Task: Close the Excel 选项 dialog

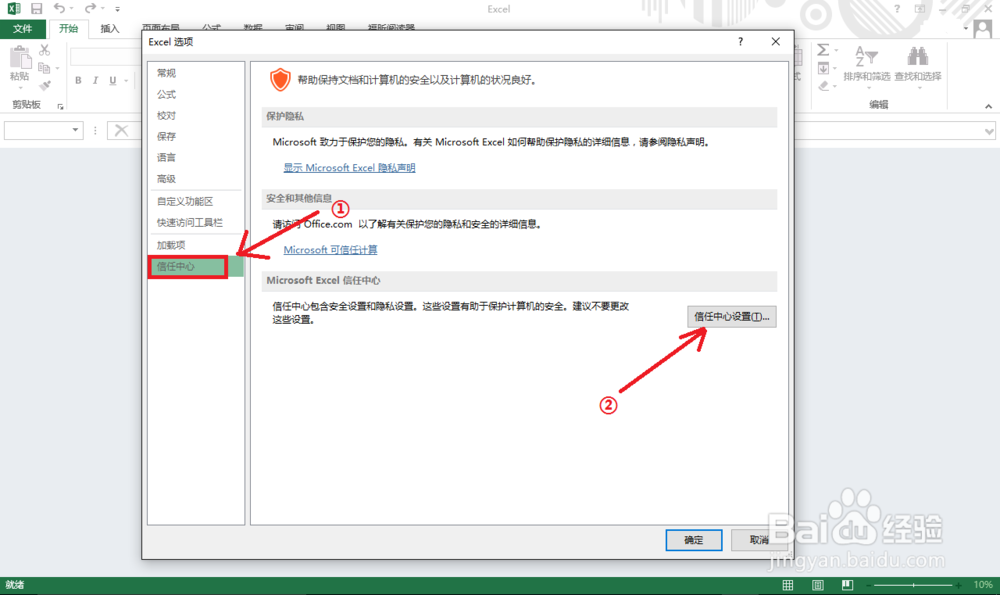Action: [776, 41]
